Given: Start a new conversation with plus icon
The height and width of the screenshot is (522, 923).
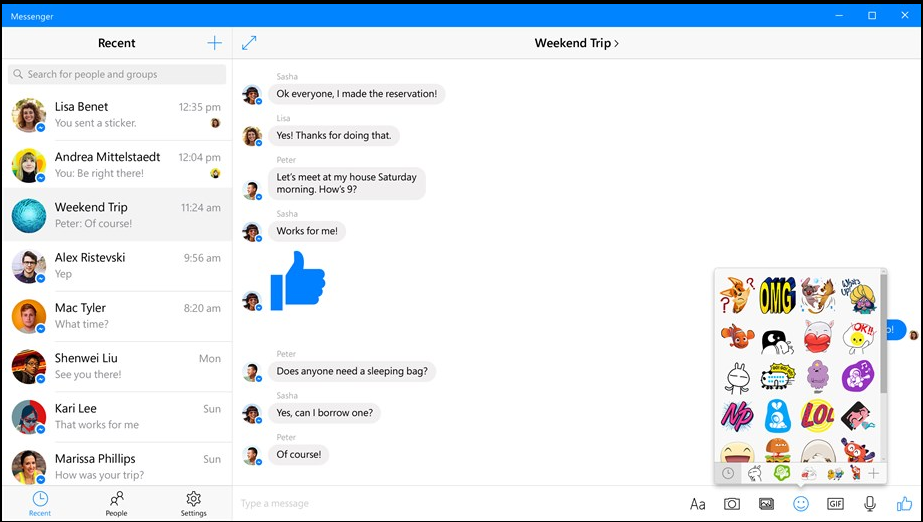Looking at the screenshot, I should pyautogui.click(x=214, y=43).
